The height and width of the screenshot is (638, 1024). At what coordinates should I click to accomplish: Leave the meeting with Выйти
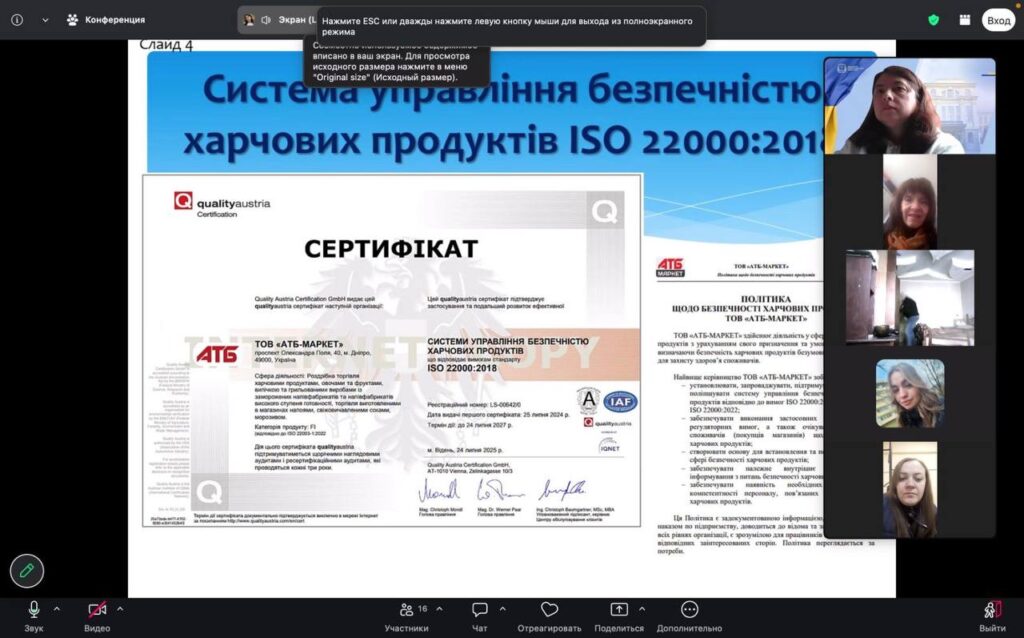pos(992,611)
